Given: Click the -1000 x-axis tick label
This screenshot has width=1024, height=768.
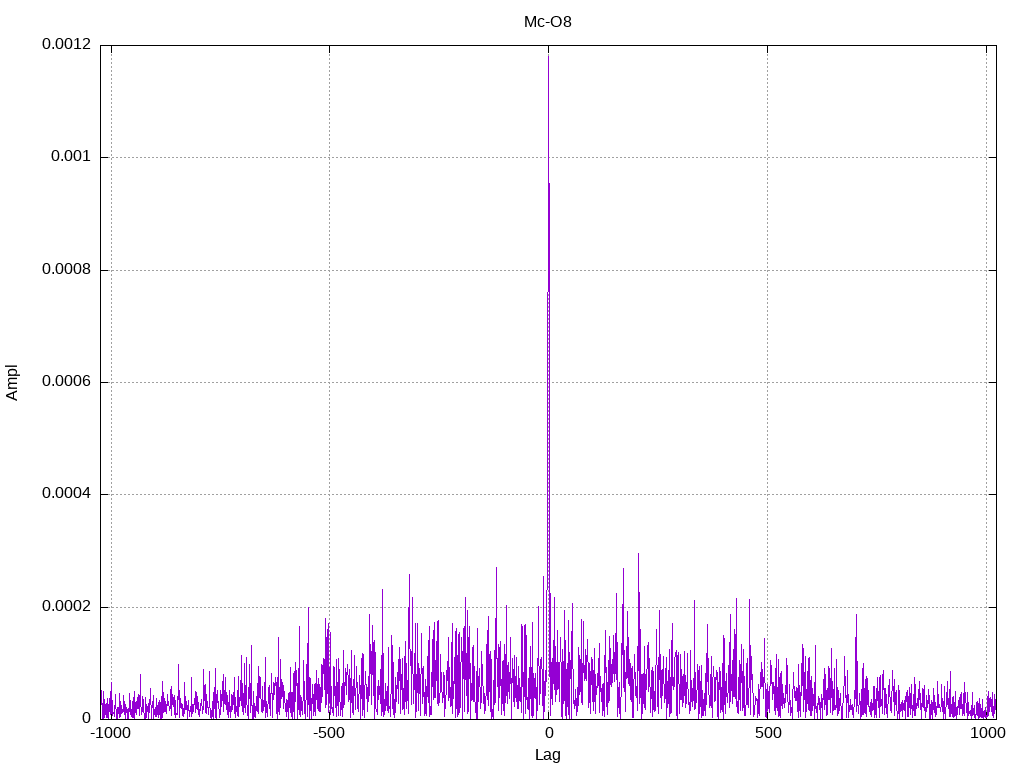Looking at the screenshot, I should [110, 733].
